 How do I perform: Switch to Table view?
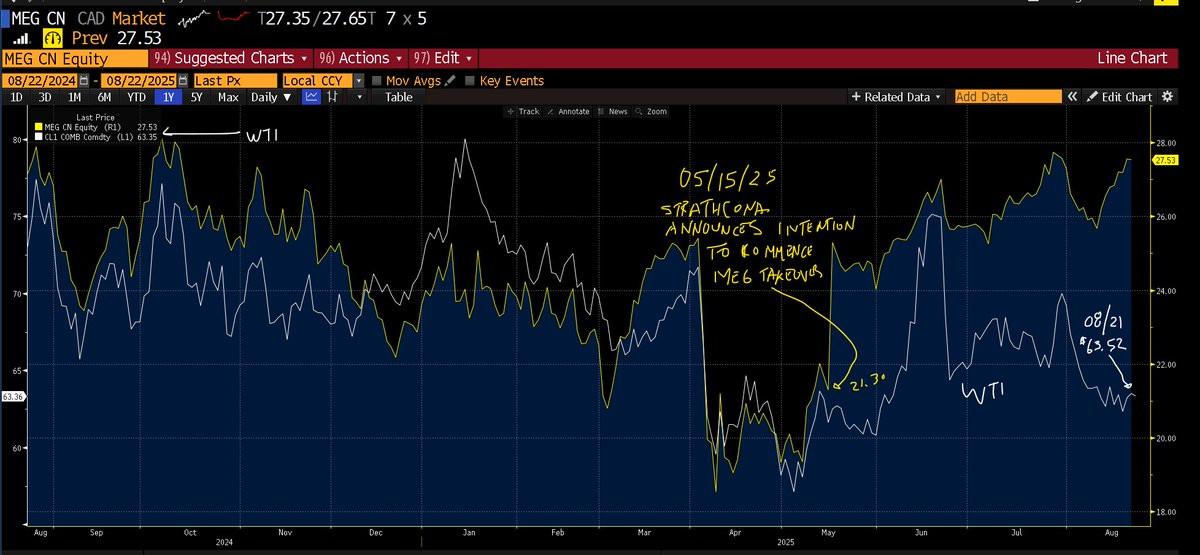[398, 97]
